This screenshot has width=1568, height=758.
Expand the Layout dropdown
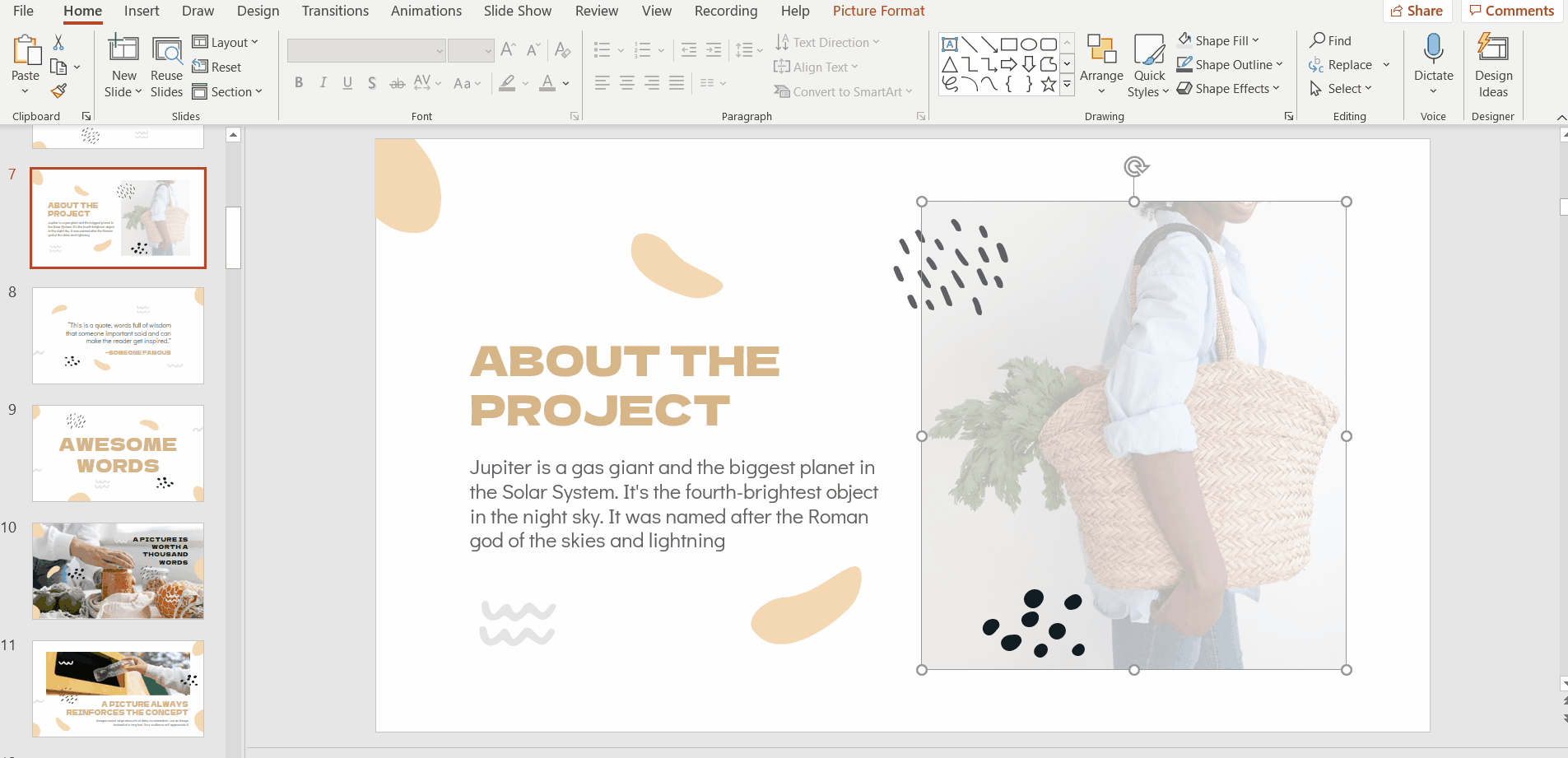tap(226, 43)
